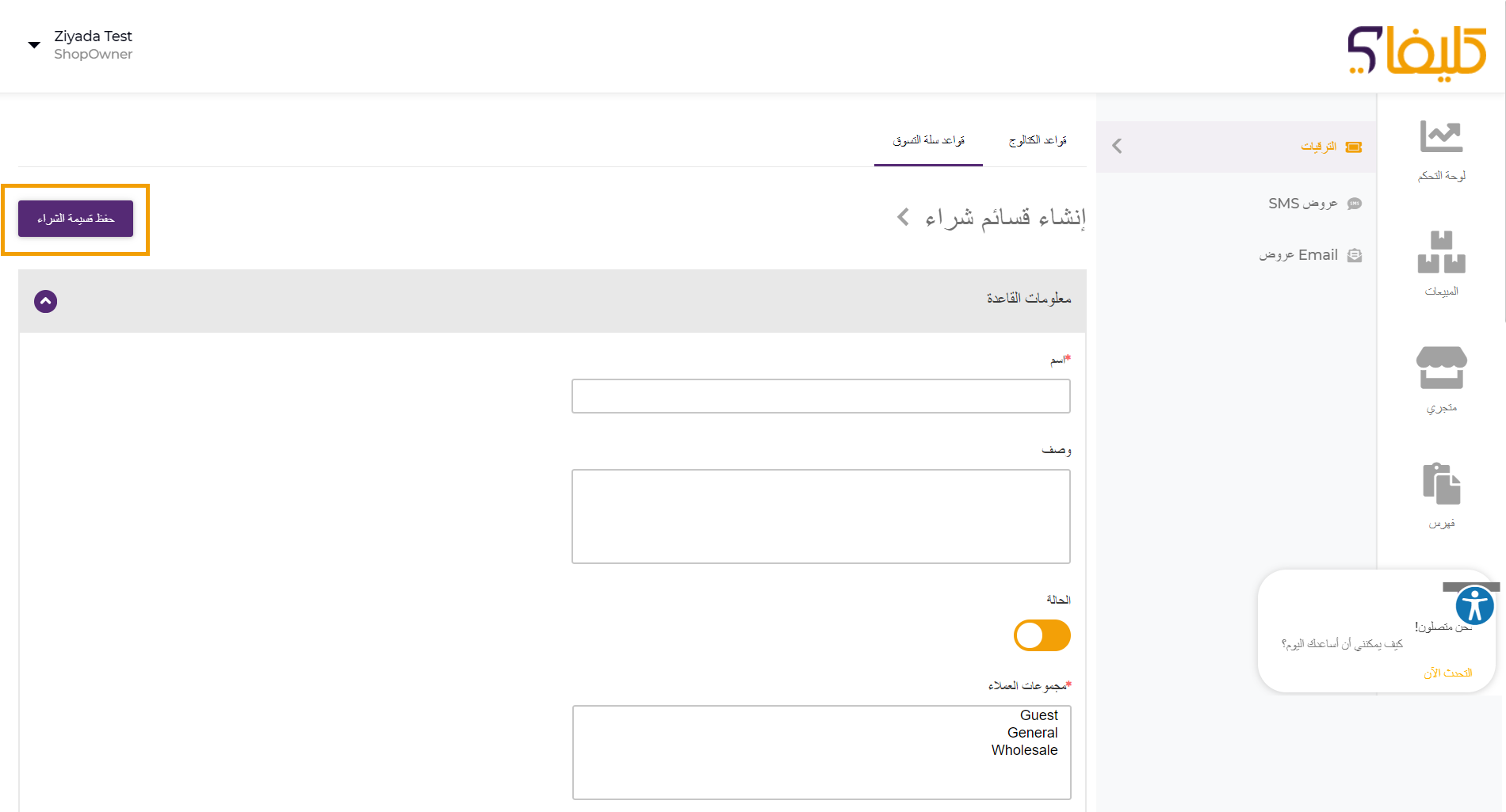Click the promotions ticket icon

tap(1354, 147)
